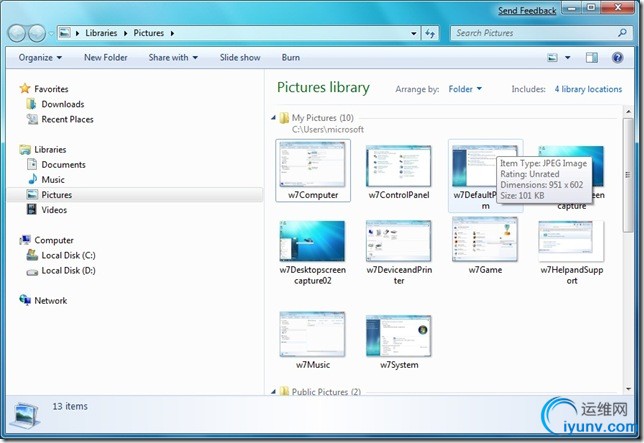This screenshot has height=443, width=644.
Task: Click the Back navigation arrow button
Action: coord(17,33)
